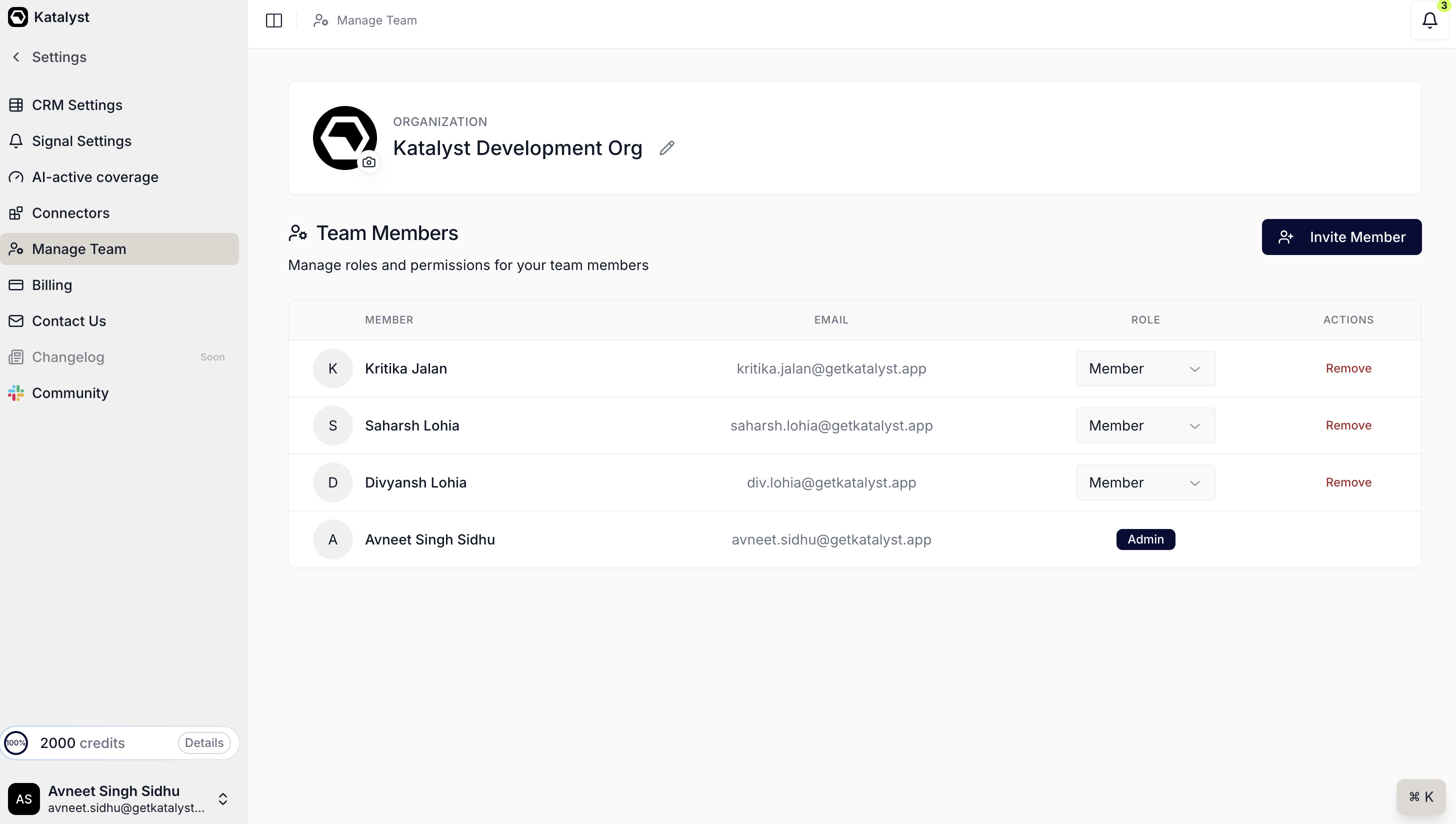Remove Saharsh Lohia from team
This screenshot has height=824, width=1456.
click(x=1348, y=425)
